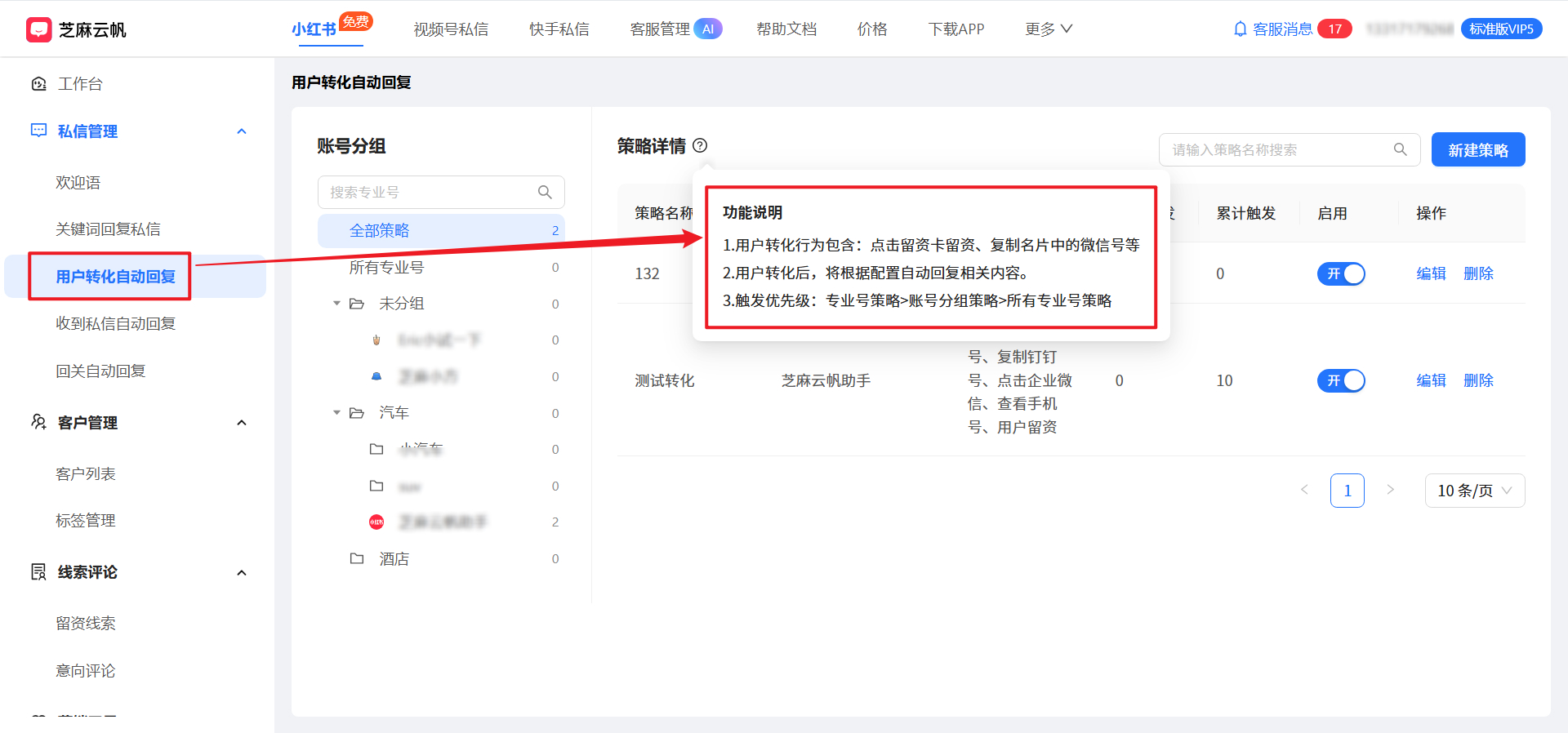Collapse the 私信管理 menu section
The height and width of the screenshot is (733, 1568).
click(x=242, y=131)
